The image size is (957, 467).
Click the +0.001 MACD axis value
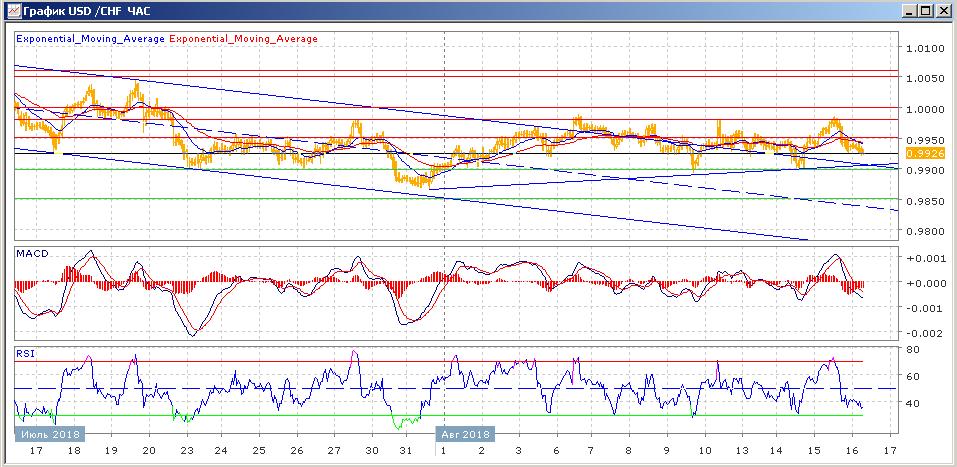pyautogui.click(x=928, y=258)
